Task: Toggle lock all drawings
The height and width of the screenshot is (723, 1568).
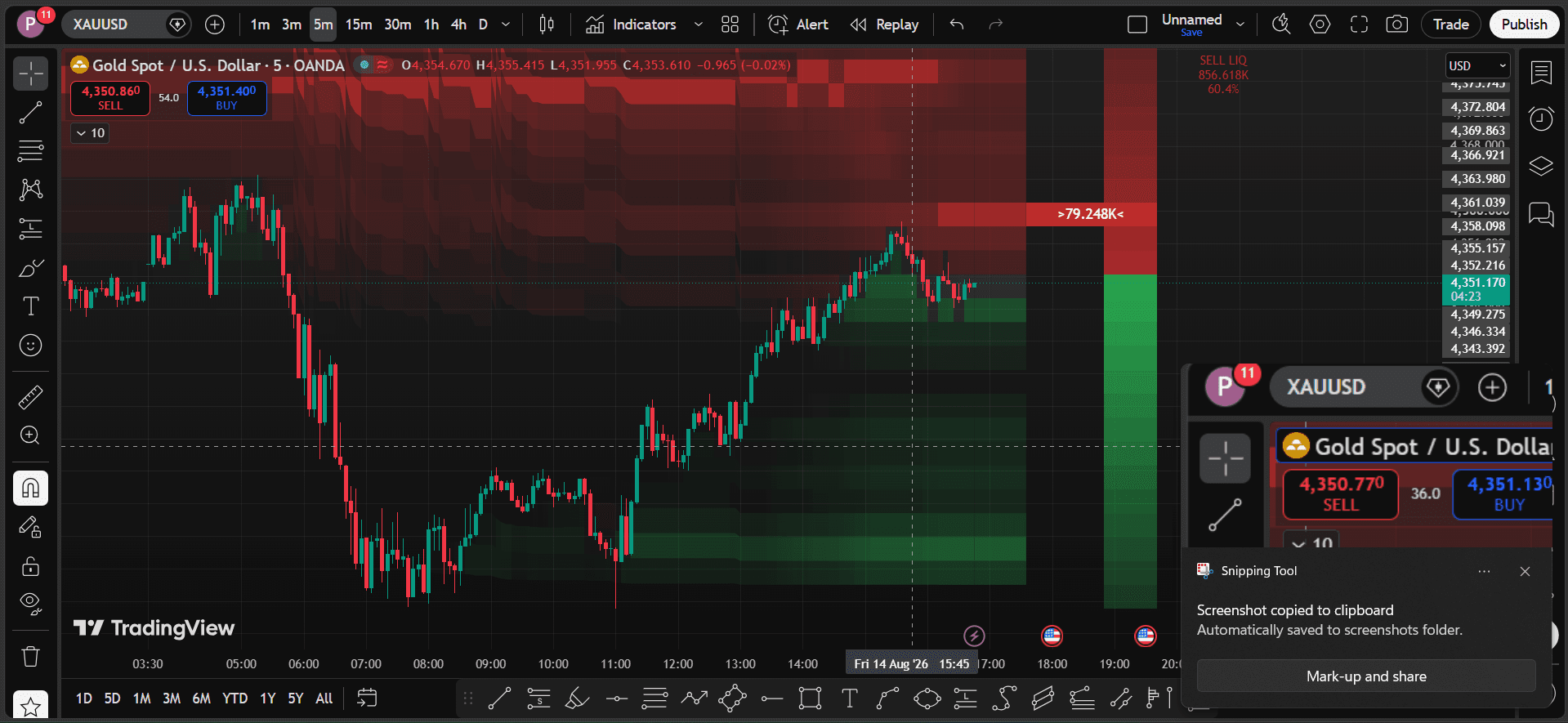Action: 31,566
